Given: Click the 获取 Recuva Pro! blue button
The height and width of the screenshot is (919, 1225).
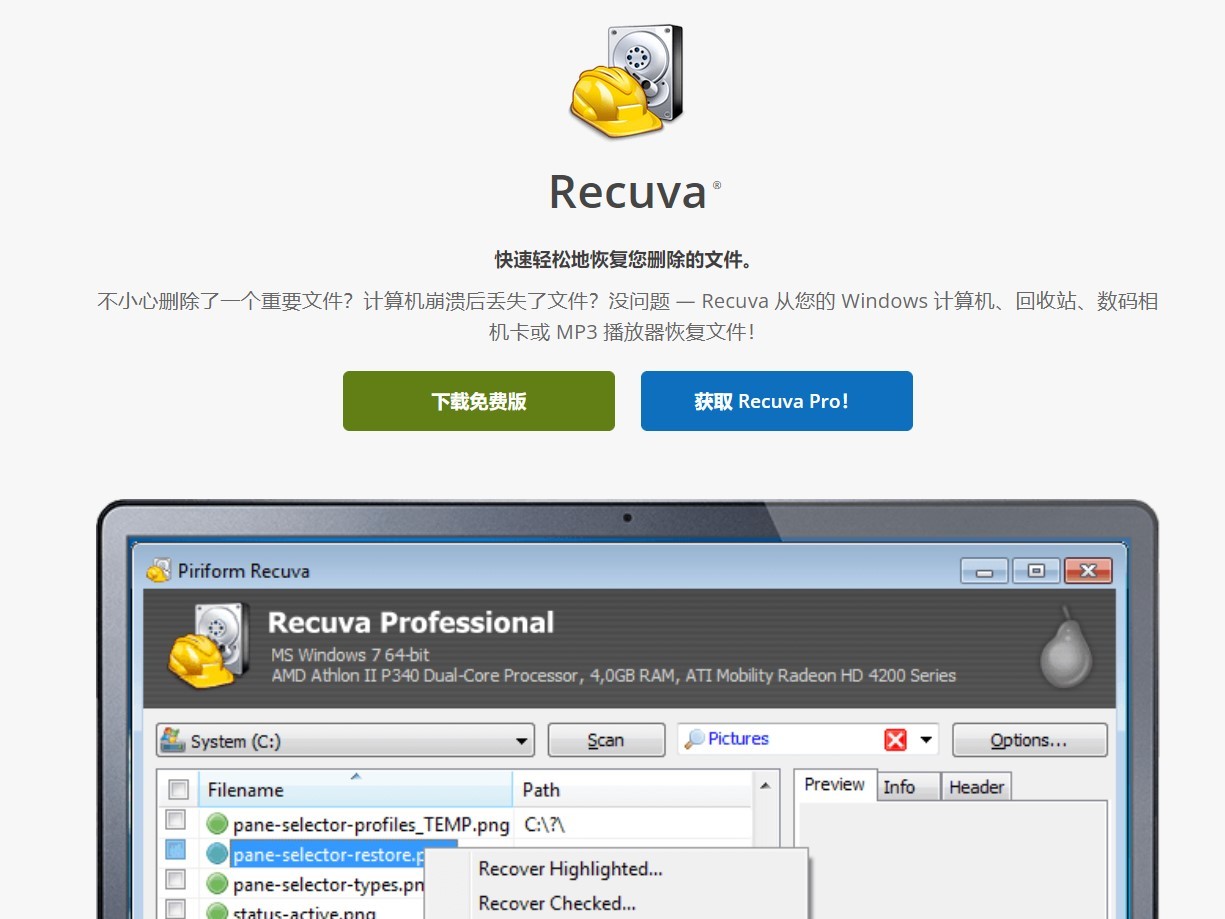Looking at the screenshot, I should coord(777,401).
